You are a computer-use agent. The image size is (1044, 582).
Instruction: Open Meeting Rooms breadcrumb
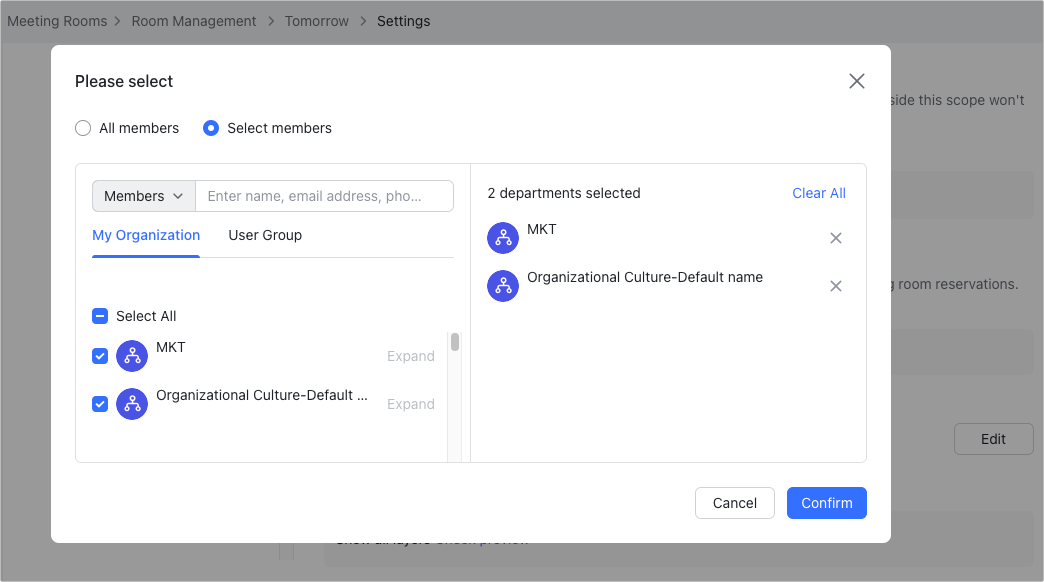click(57, 21)
